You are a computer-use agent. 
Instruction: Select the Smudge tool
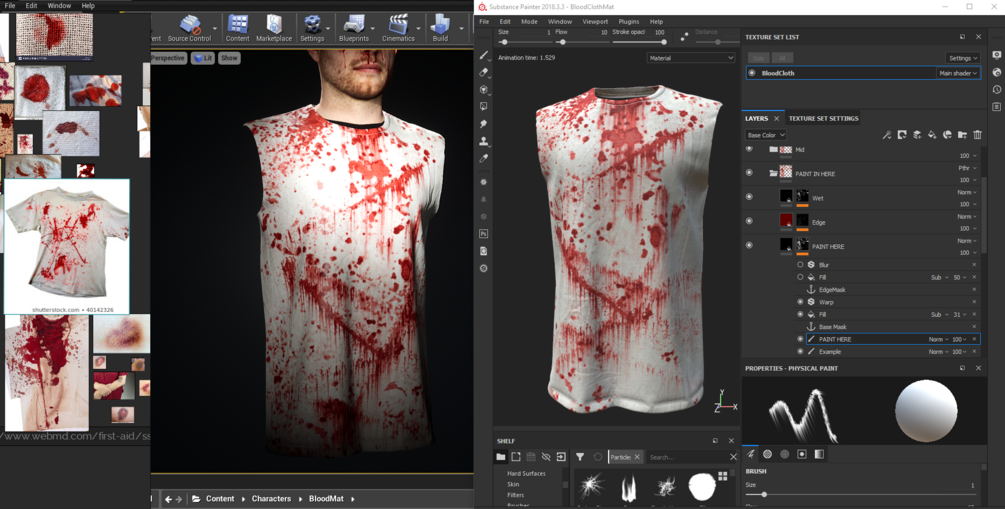tap(484, 124)
